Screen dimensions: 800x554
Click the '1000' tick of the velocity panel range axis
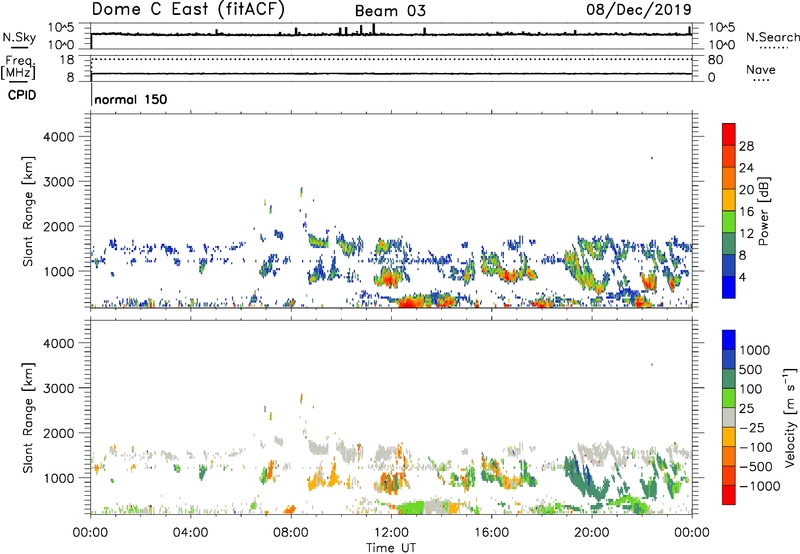pos(59,478)
